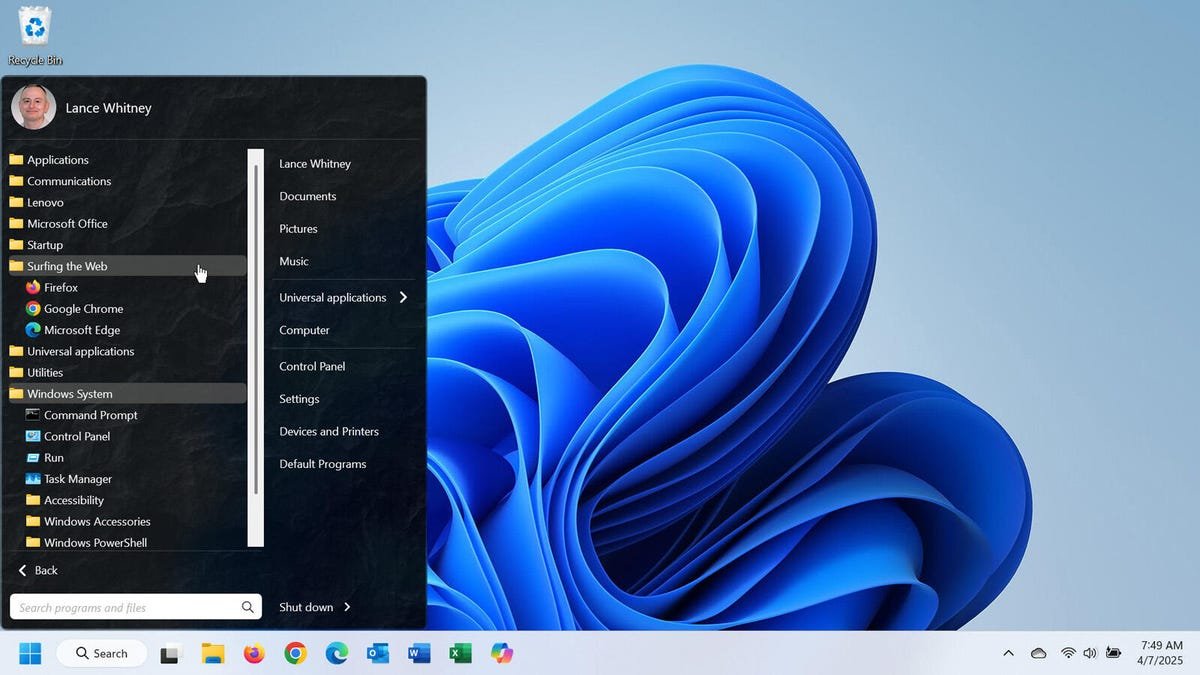Screen dimensions: 1200x675
Task: Click inside the search programs field
Action: tap(125, 606)
